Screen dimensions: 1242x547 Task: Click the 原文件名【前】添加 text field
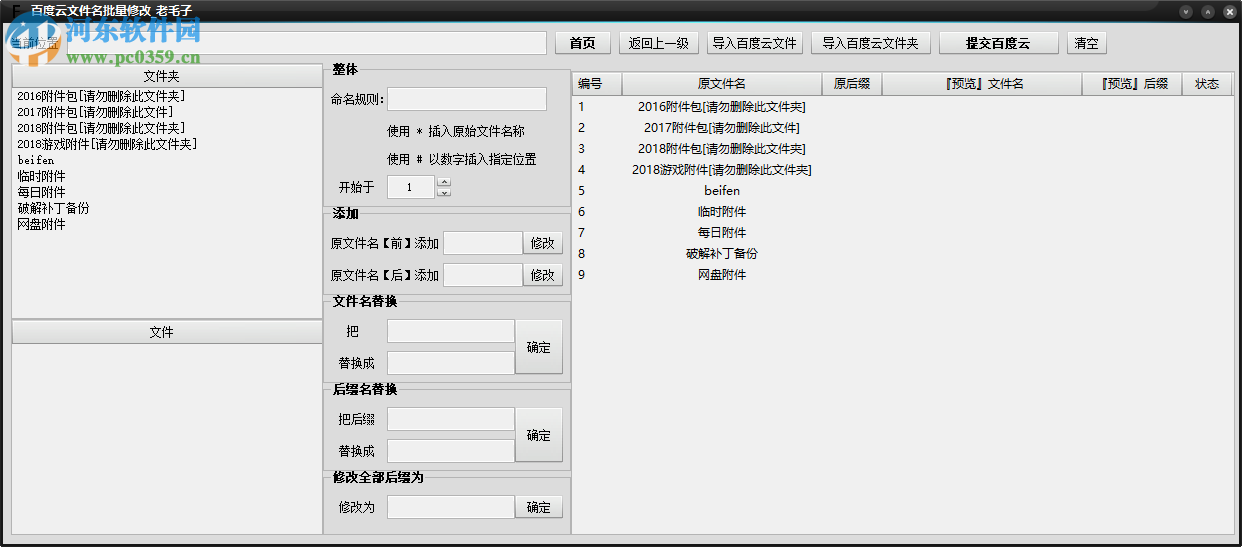[x=483, y=243]
